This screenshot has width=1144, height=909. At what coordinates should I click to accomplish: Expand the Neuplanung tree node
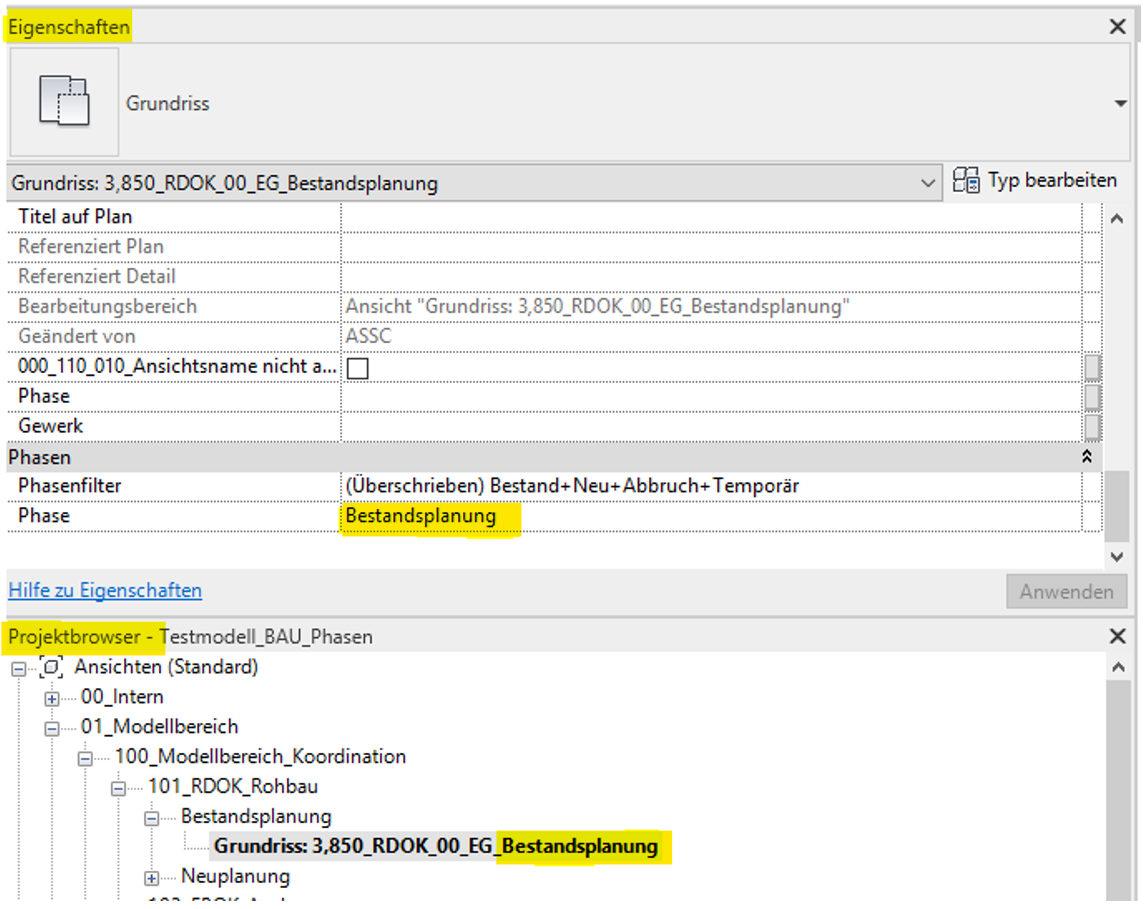pyautogui.click(x=152, y=878)
